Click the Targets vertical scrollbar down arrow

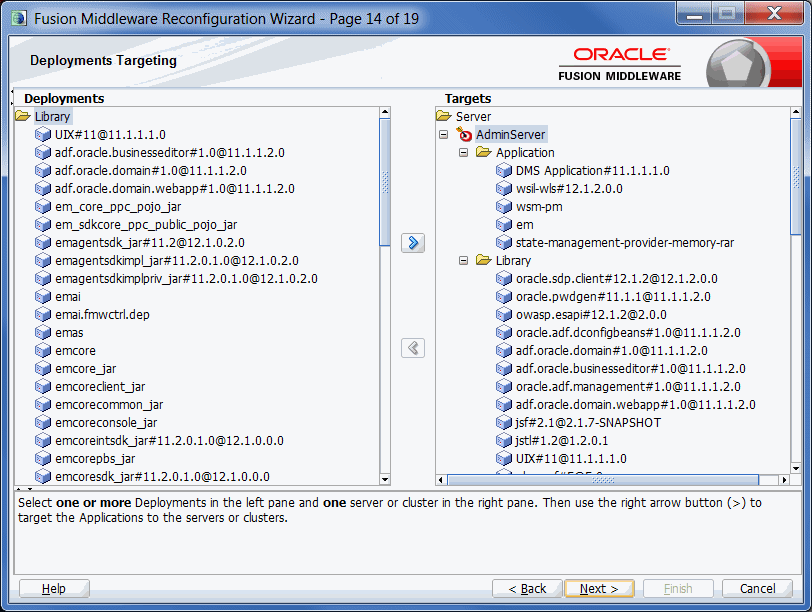(796, 468)
